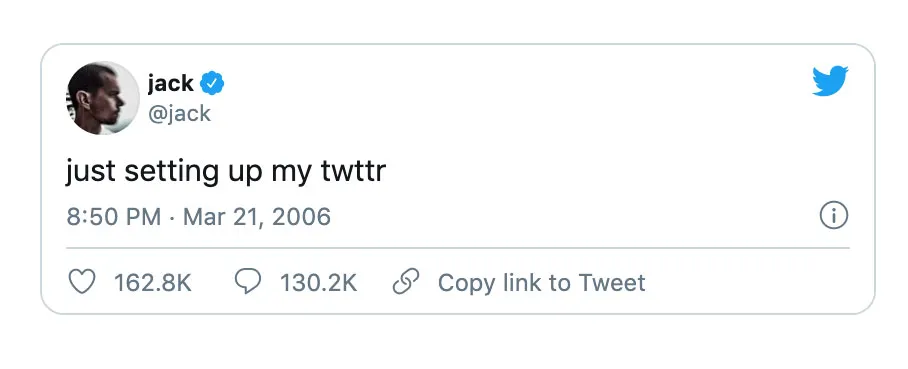Image resolution: width=908 pixels, height=369 pixels.
Task: Click the blue verified checkmark badge
Action: tap(212, 84)
